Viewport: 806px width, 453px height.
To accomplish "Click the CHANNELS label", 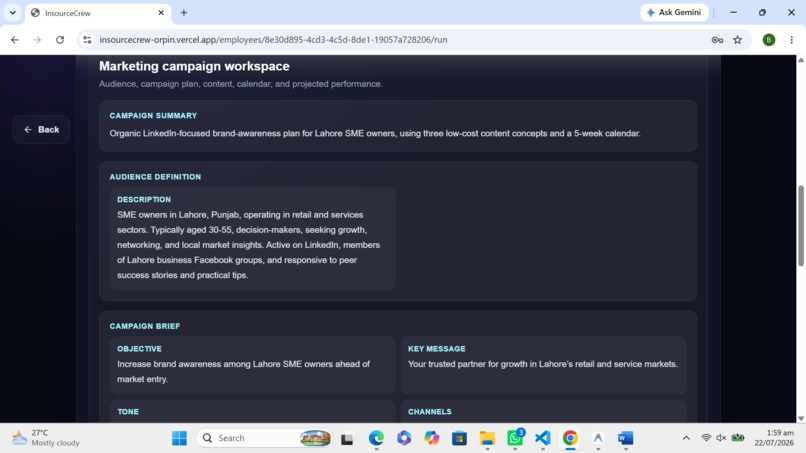I will 430,412.
